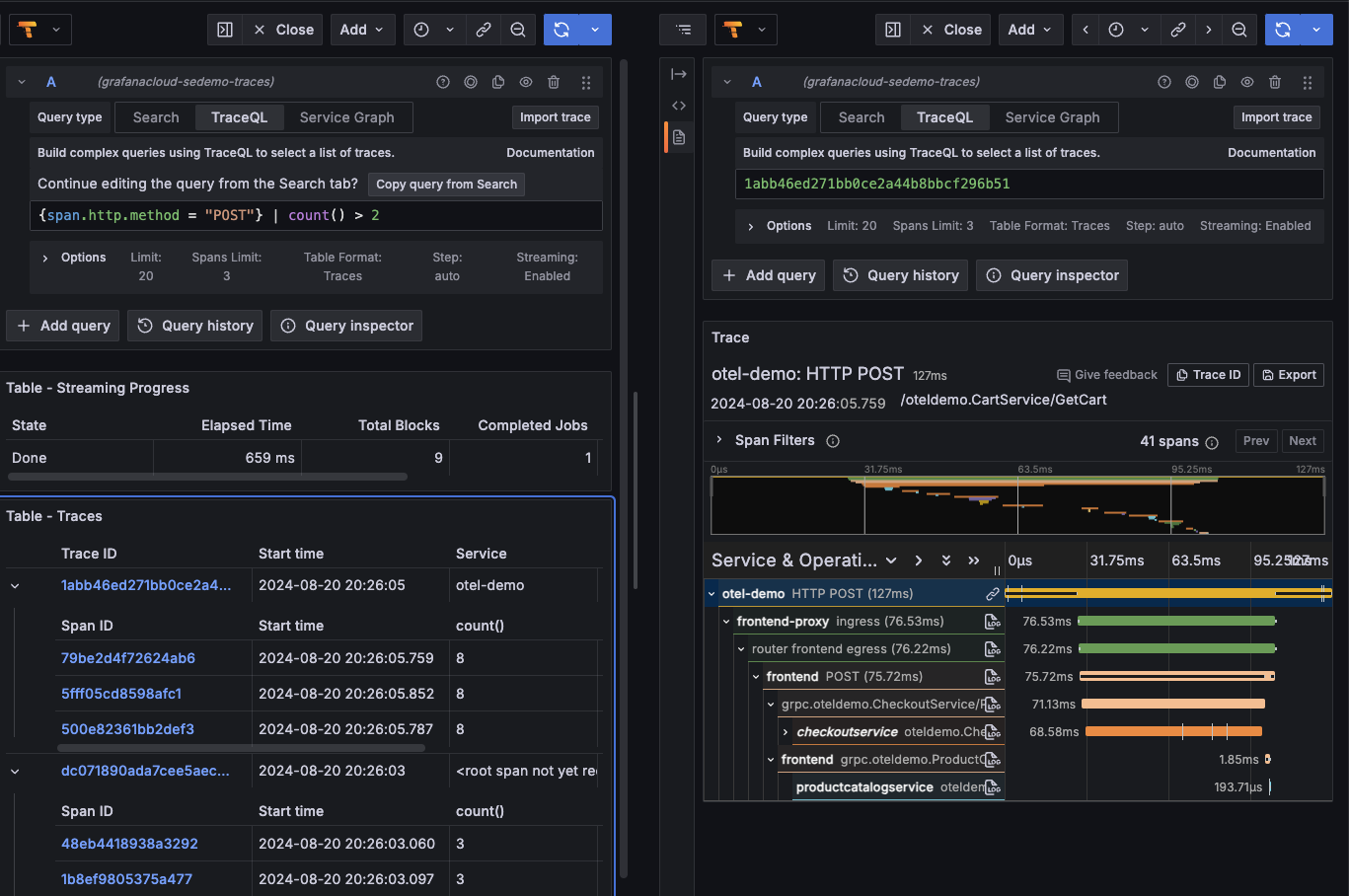Open the Service & Operation column dropdown
Viewport: 1349px width, 896px height.
click(x=892, y=560)
